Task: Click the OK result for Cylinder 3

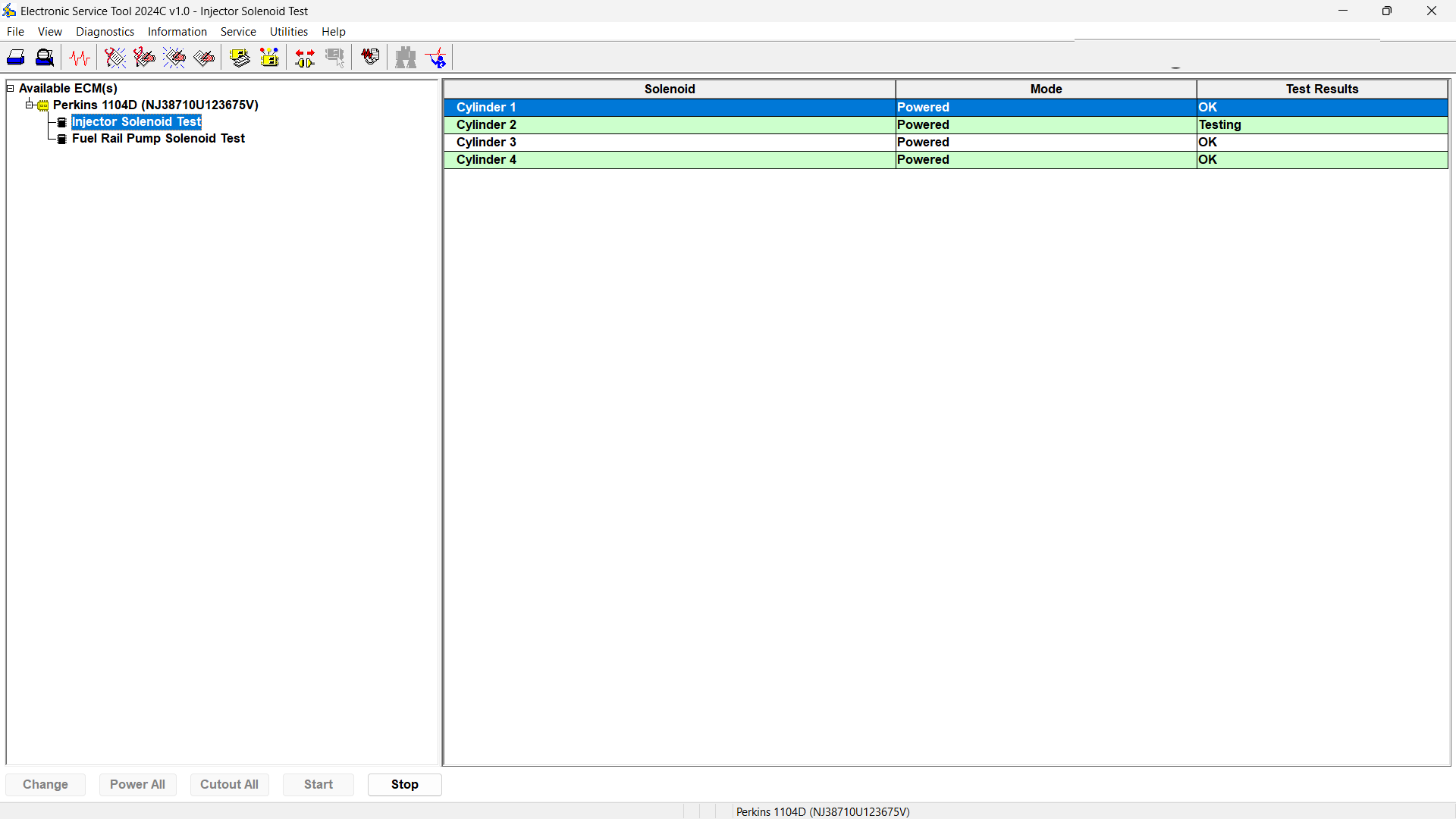Action: click(x=1322, y=143)
